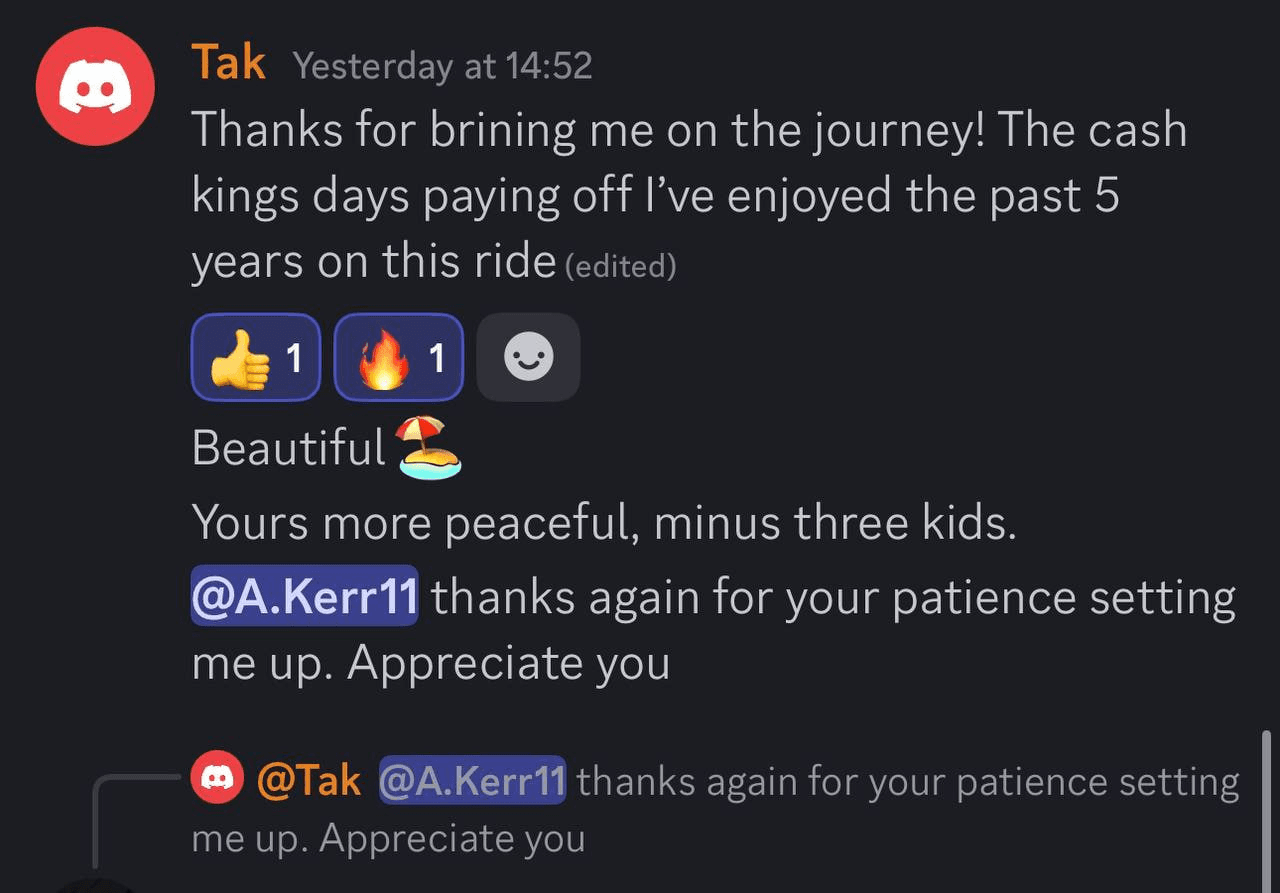Image resolution: width=1280 pixels, height=893 pixels.
Task: Open Tak's profile from username header
Action: [228, 63]
